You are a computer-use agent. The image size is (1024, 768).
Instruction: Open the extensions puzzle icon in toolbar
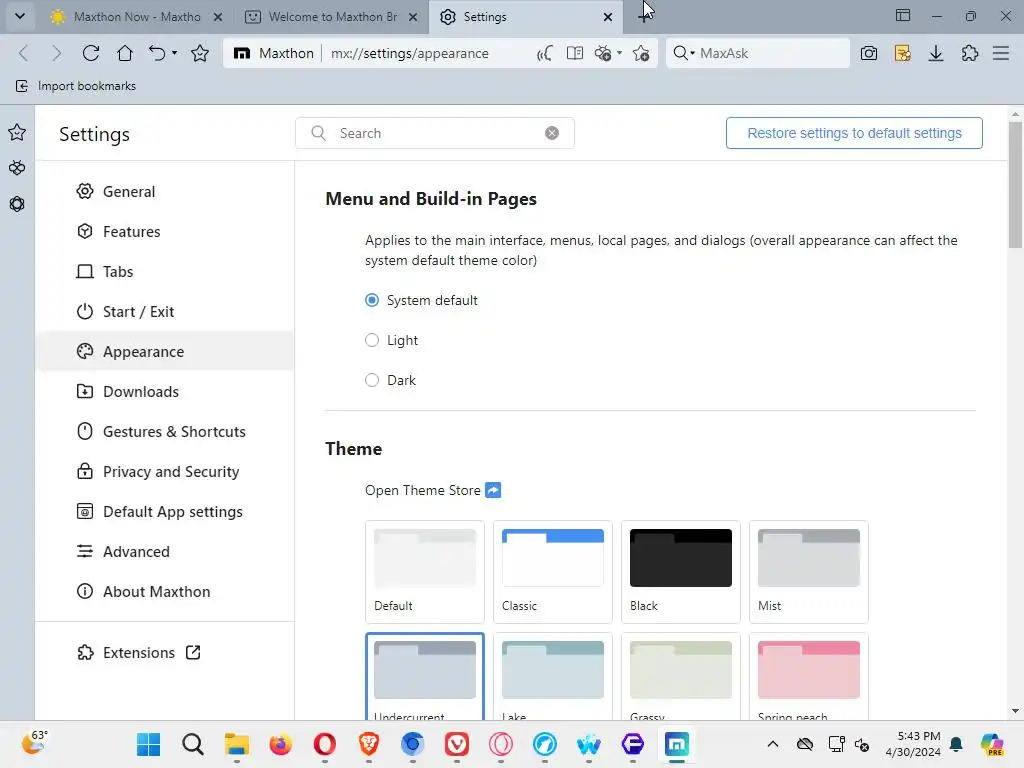click(x=970, y=53)
